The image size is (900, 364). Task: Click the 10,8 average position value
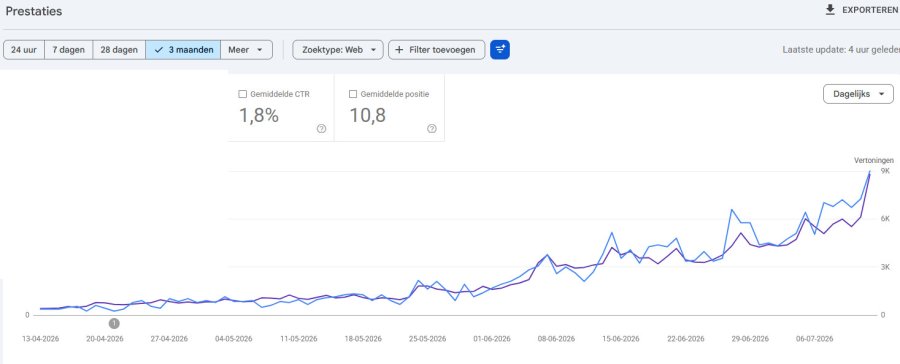tap(367, 115)
